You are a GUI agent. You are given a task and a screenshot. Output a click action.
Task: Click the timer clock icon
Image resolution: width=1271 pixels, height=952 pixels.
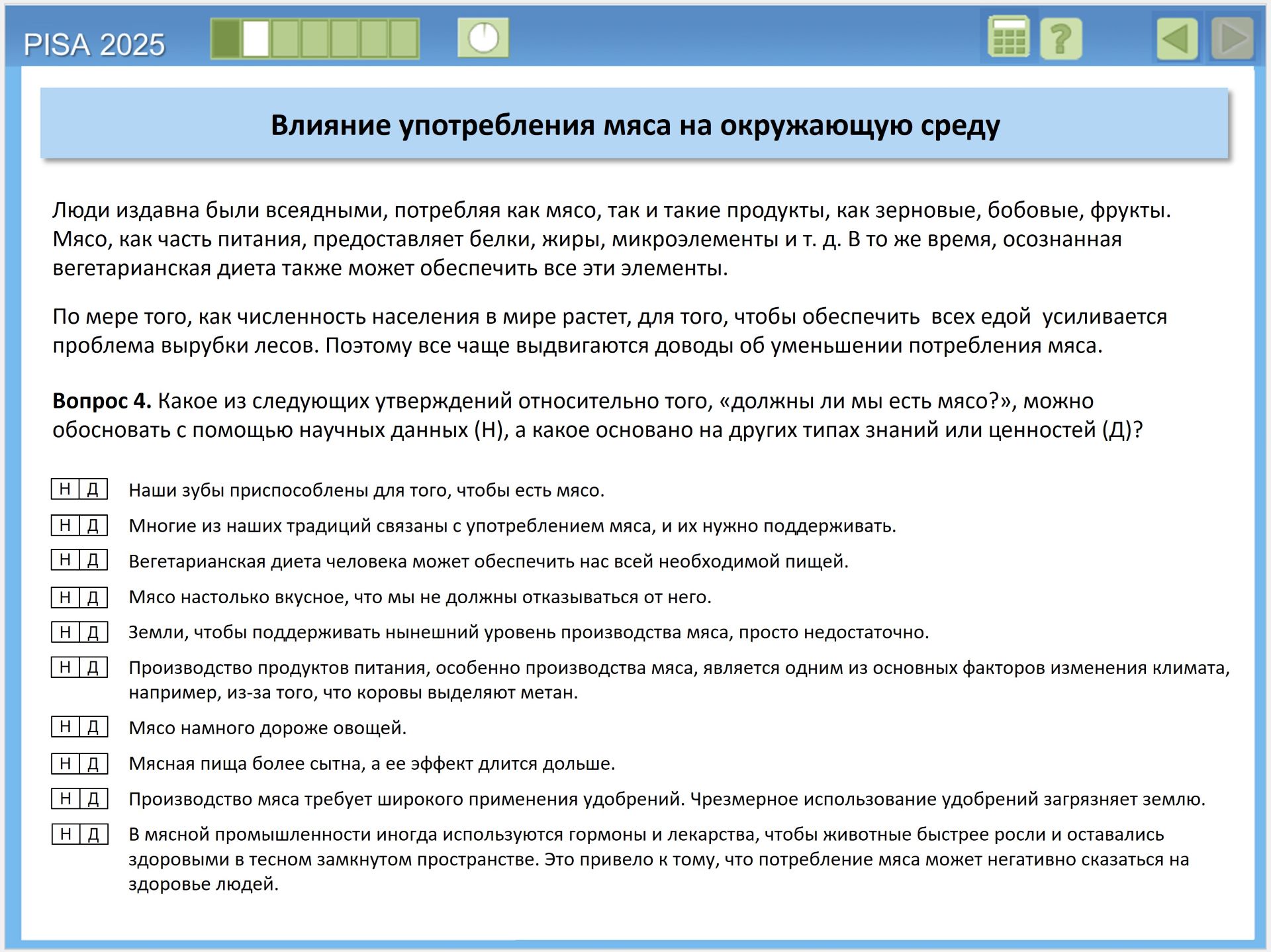[483, 38]
